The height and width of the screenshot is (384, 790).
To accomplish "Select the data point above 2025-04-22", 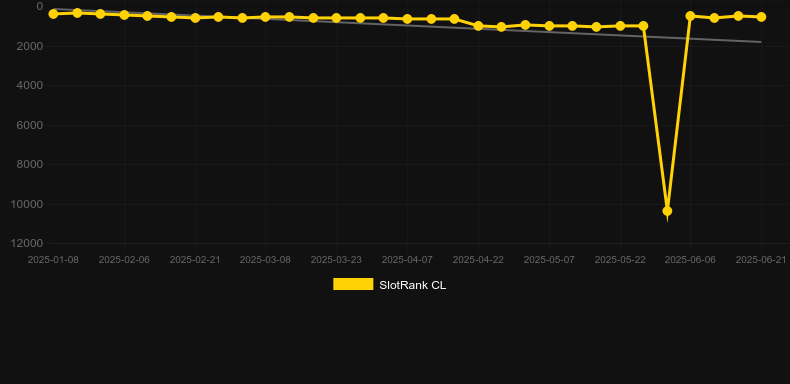I will coord(479,26).
